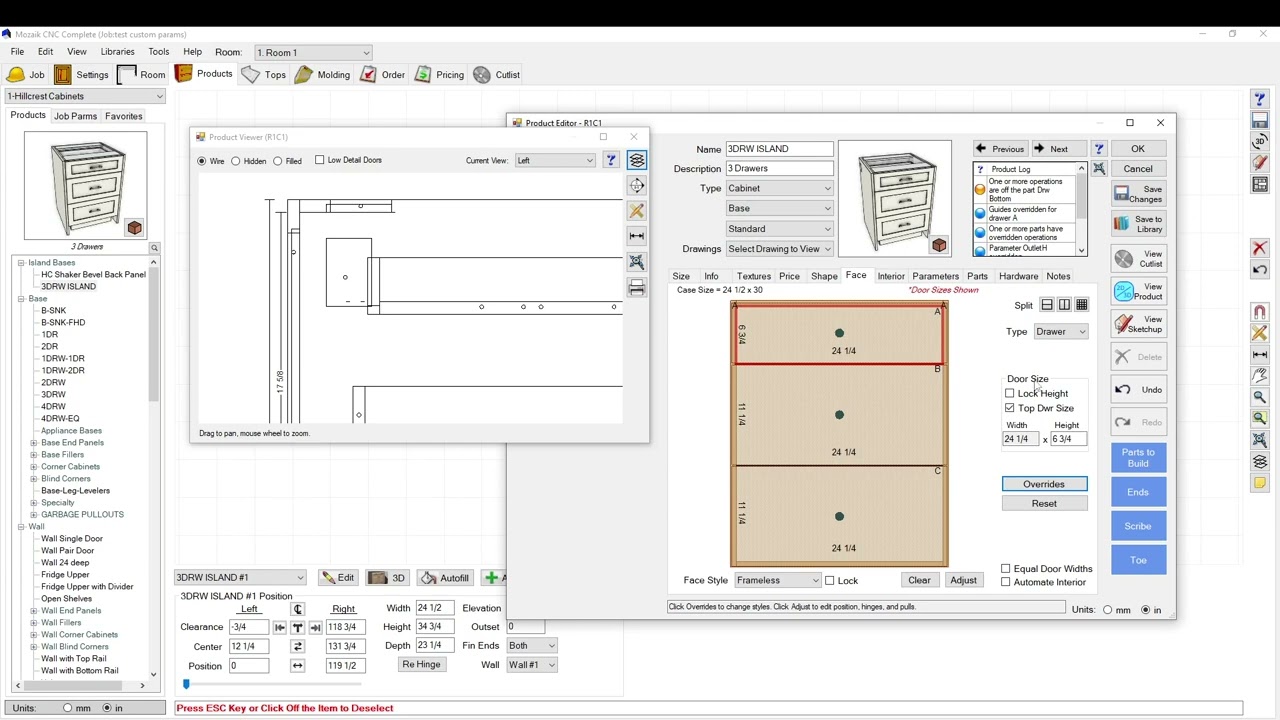The width and height of the screenshot is (1280, 720).
Task: Click the product Name input field
Action: click(x=779, y=149)
